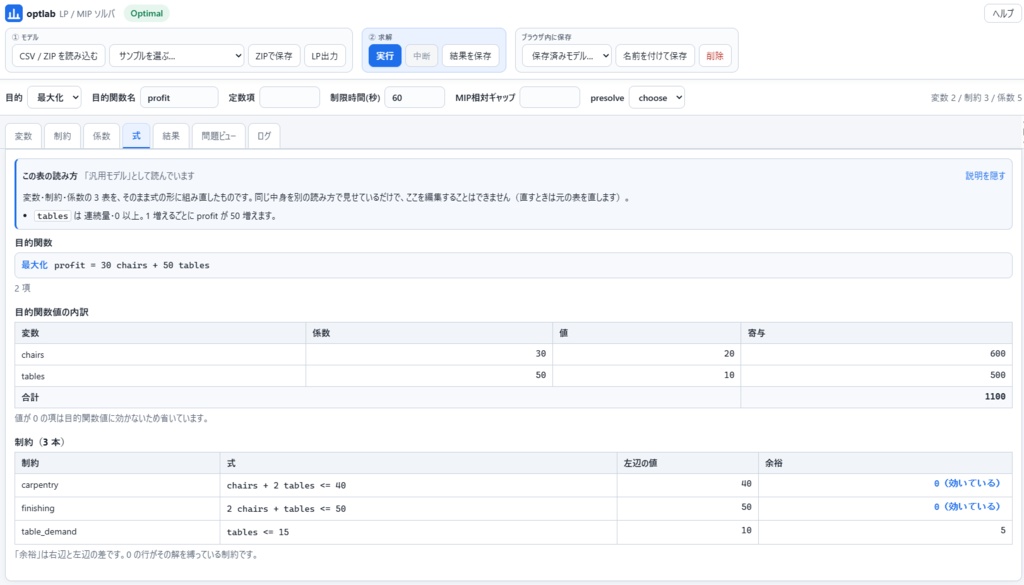Open the 目的 最大化 objective dropdown
1024x585 pixels.
[54, 97]
